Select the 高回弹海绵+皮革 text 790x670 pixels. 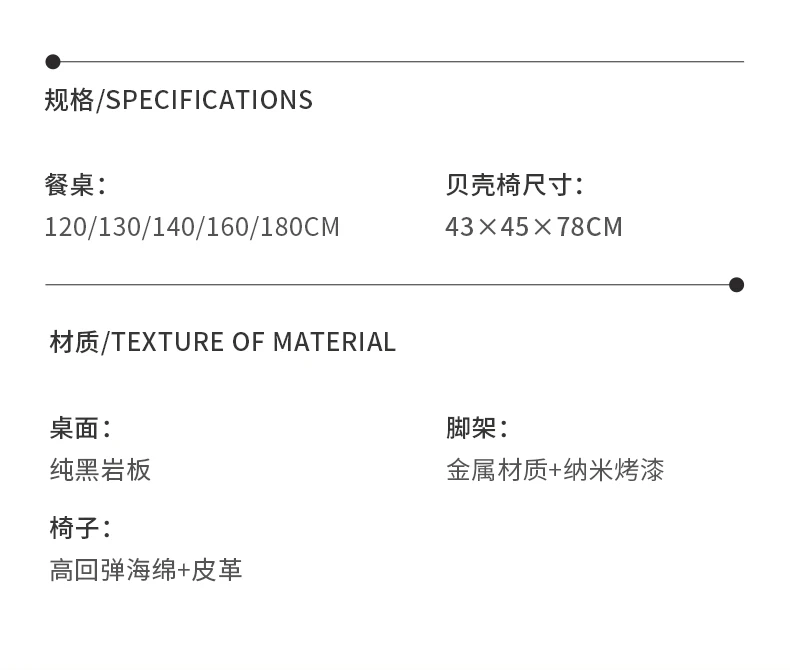coord(146,570)
